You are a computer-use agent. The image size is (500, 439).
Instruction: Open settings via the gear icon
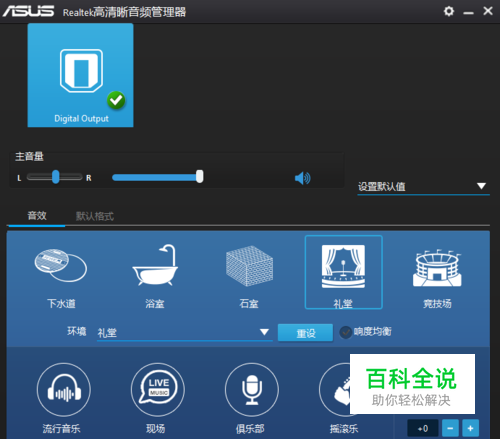click(449, 11)
